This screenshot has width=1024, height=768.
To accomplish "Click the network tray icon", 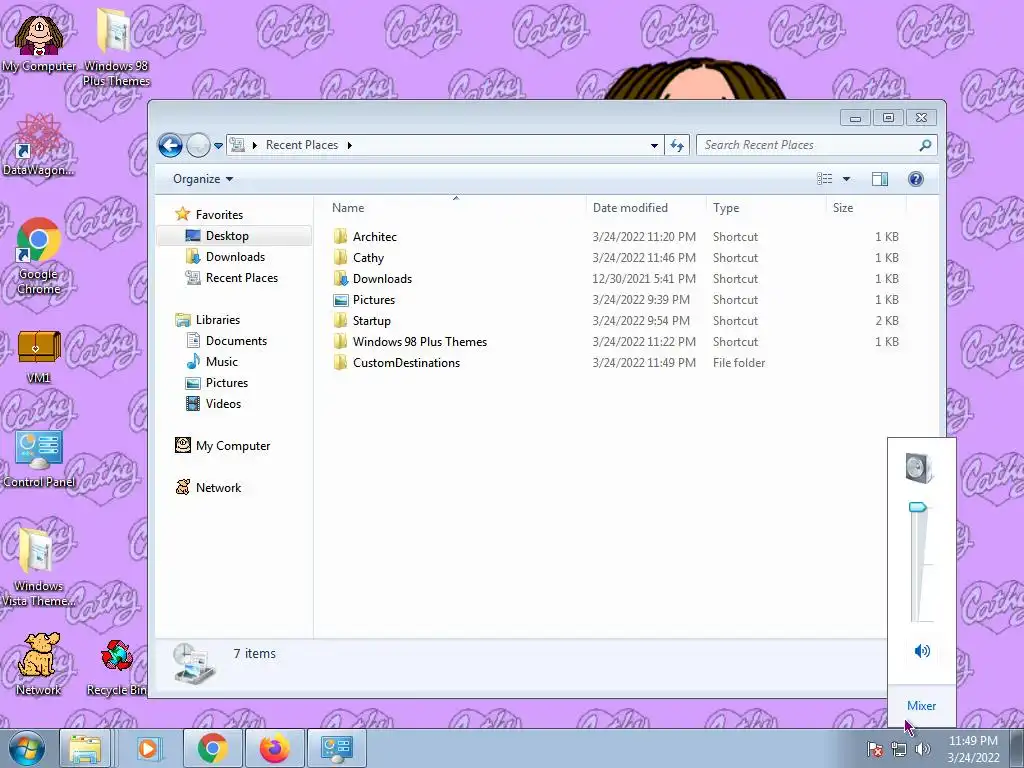I will (x=899, y=748).
